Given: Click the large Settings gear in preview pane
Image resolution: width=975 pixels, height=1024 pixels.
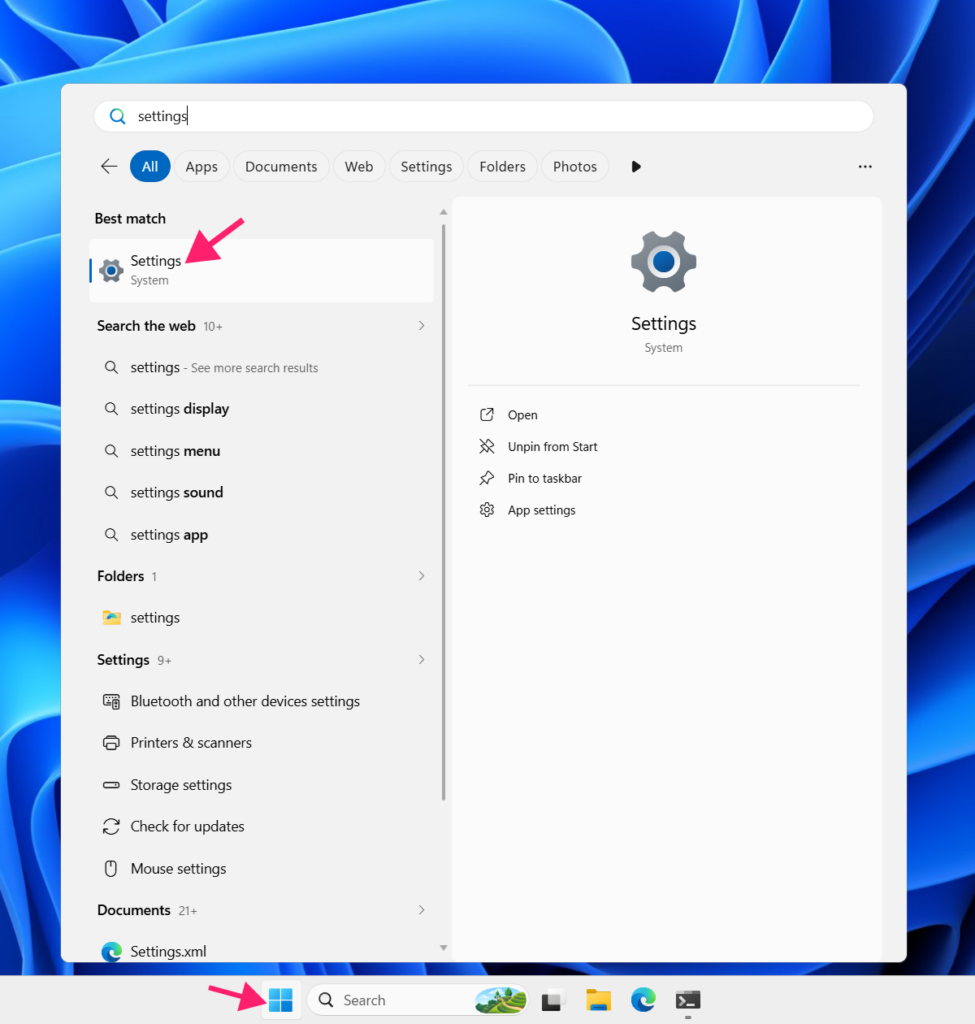Looking at the screenshot, I should [x=663, y=261].
